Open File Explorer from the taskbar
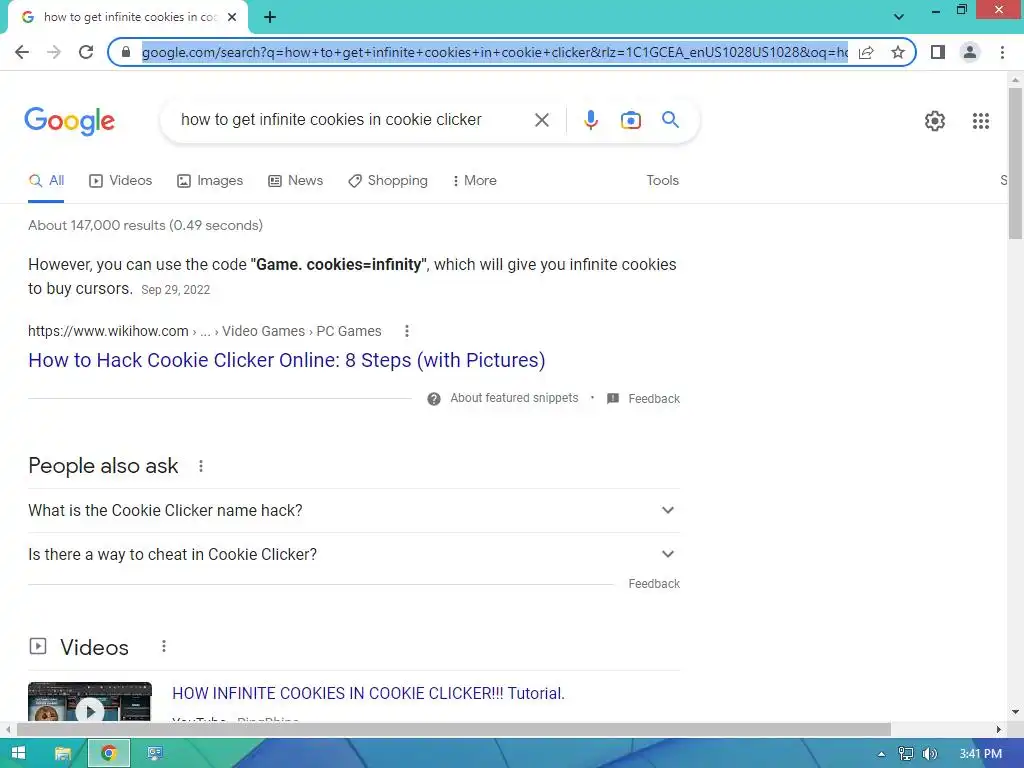 (63, 753)
